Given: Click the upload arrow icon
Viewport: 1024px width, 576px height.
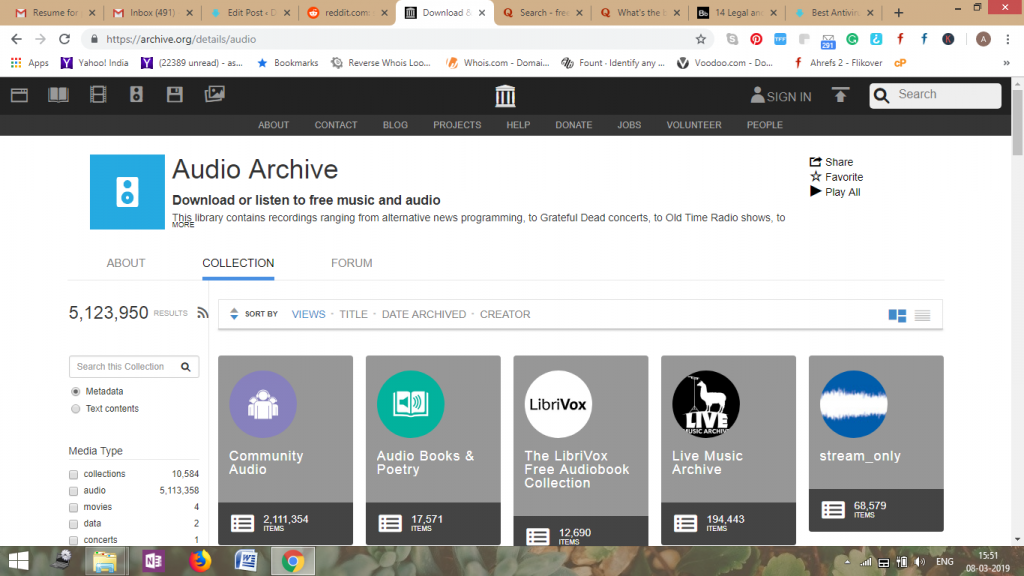Looking at the screenshot, I should pos(840,95).
